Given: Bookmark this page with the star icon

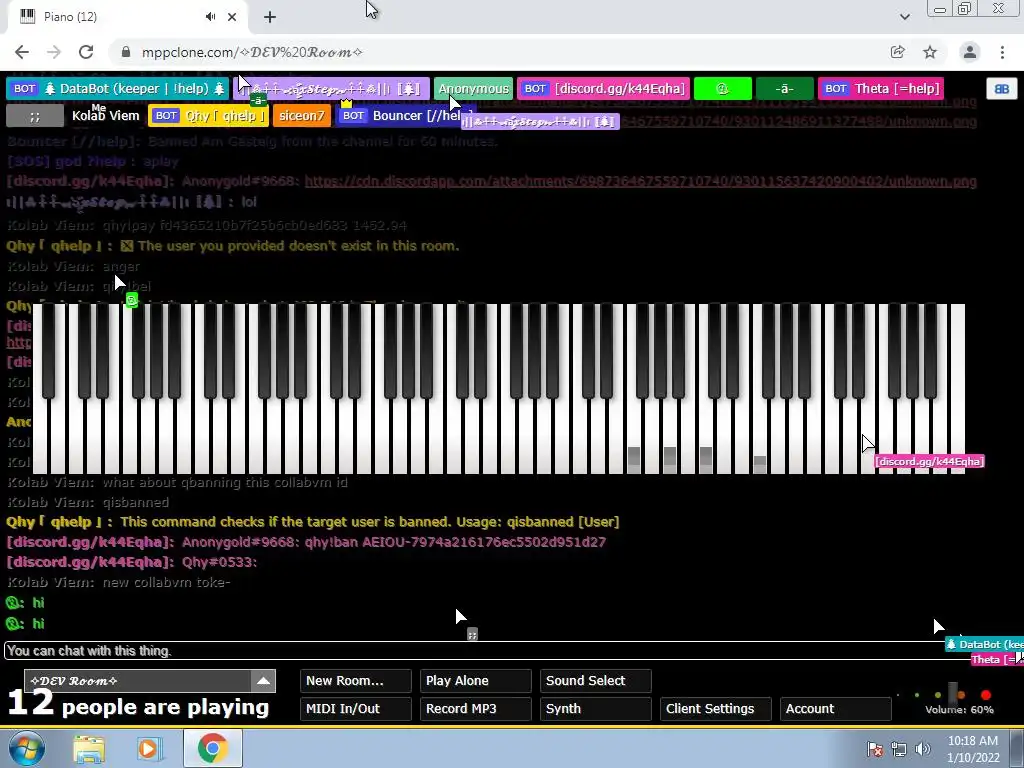Looking at the screenshot, I should pyautogui.click(x=930, y=52).
